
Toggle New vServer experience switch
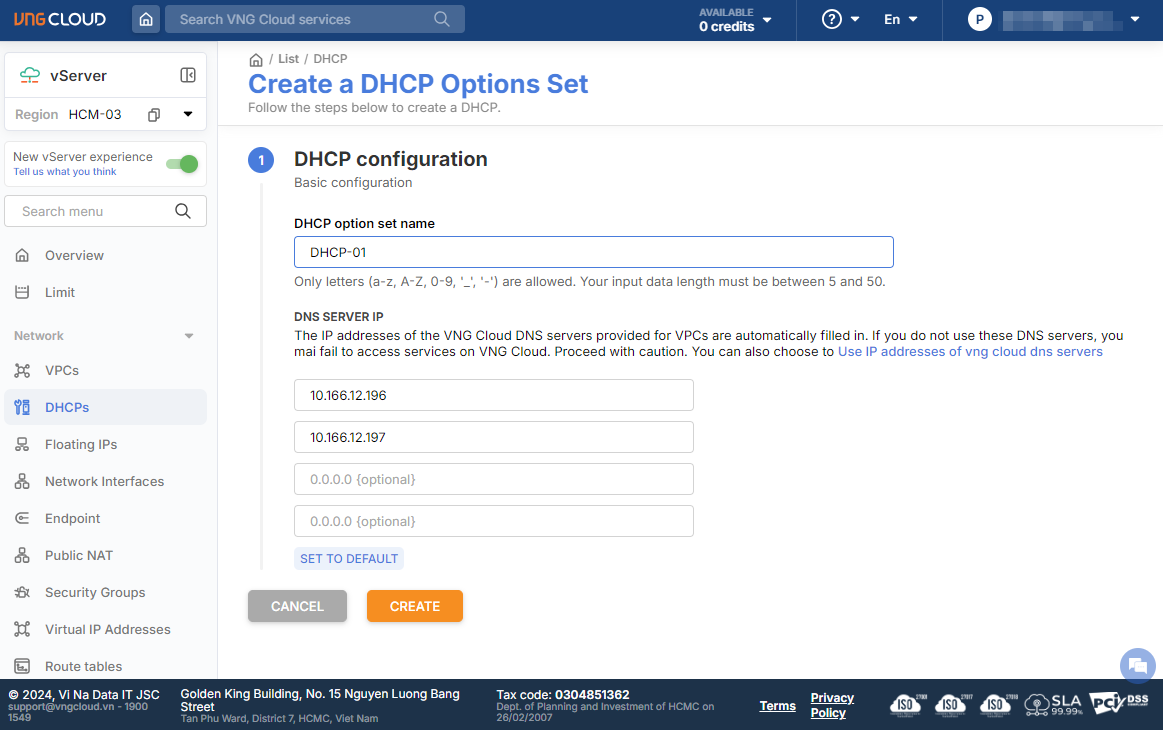pyautogui.click(x=181, y=164)
